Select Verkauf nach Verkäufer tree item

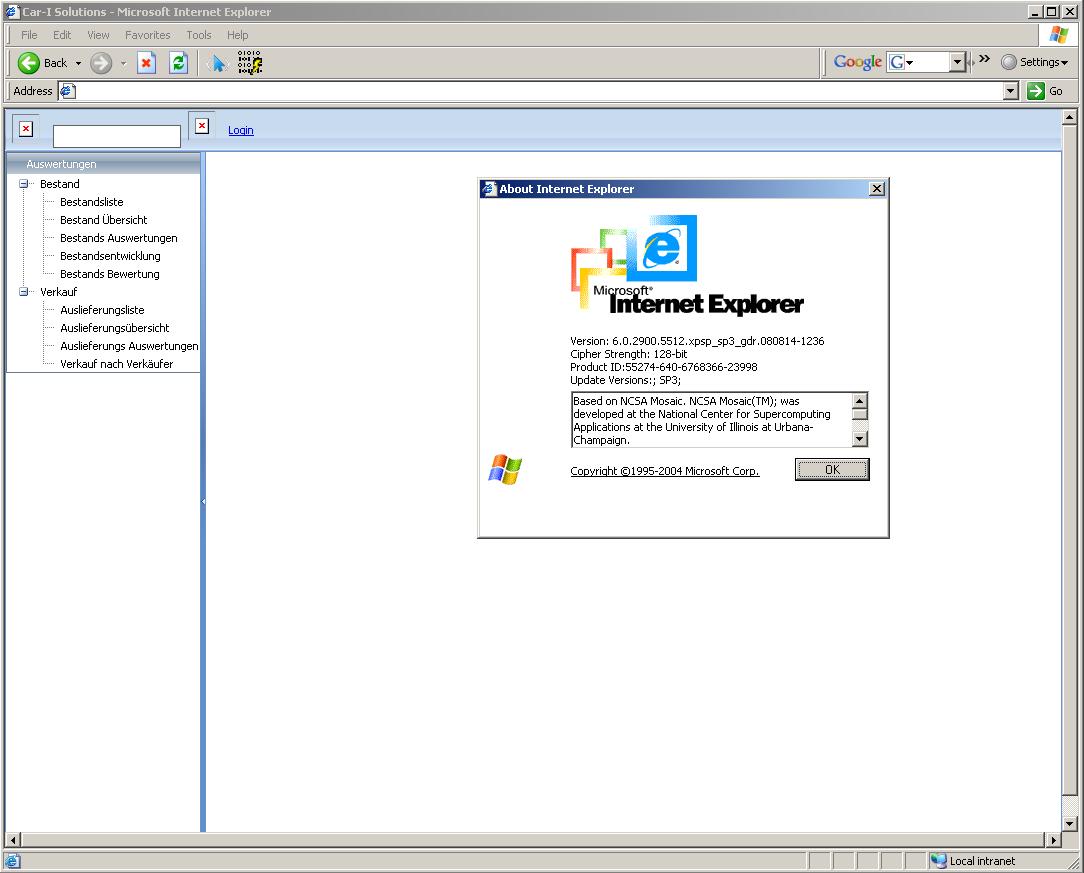pyautogui.click(x=117, y=364)
